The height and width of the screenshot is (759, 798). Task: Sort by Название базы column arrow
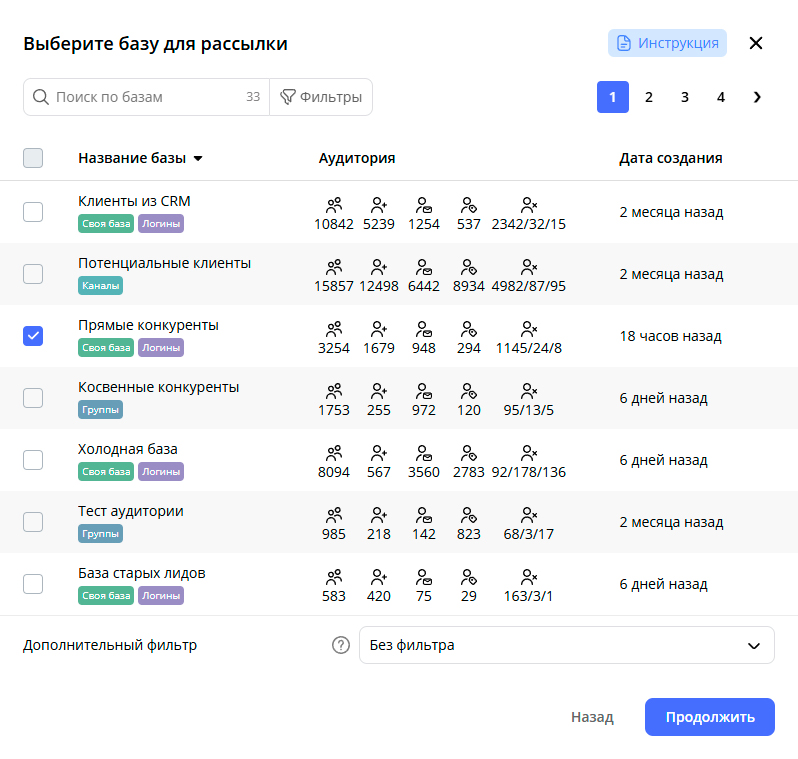tap(198, 158)
